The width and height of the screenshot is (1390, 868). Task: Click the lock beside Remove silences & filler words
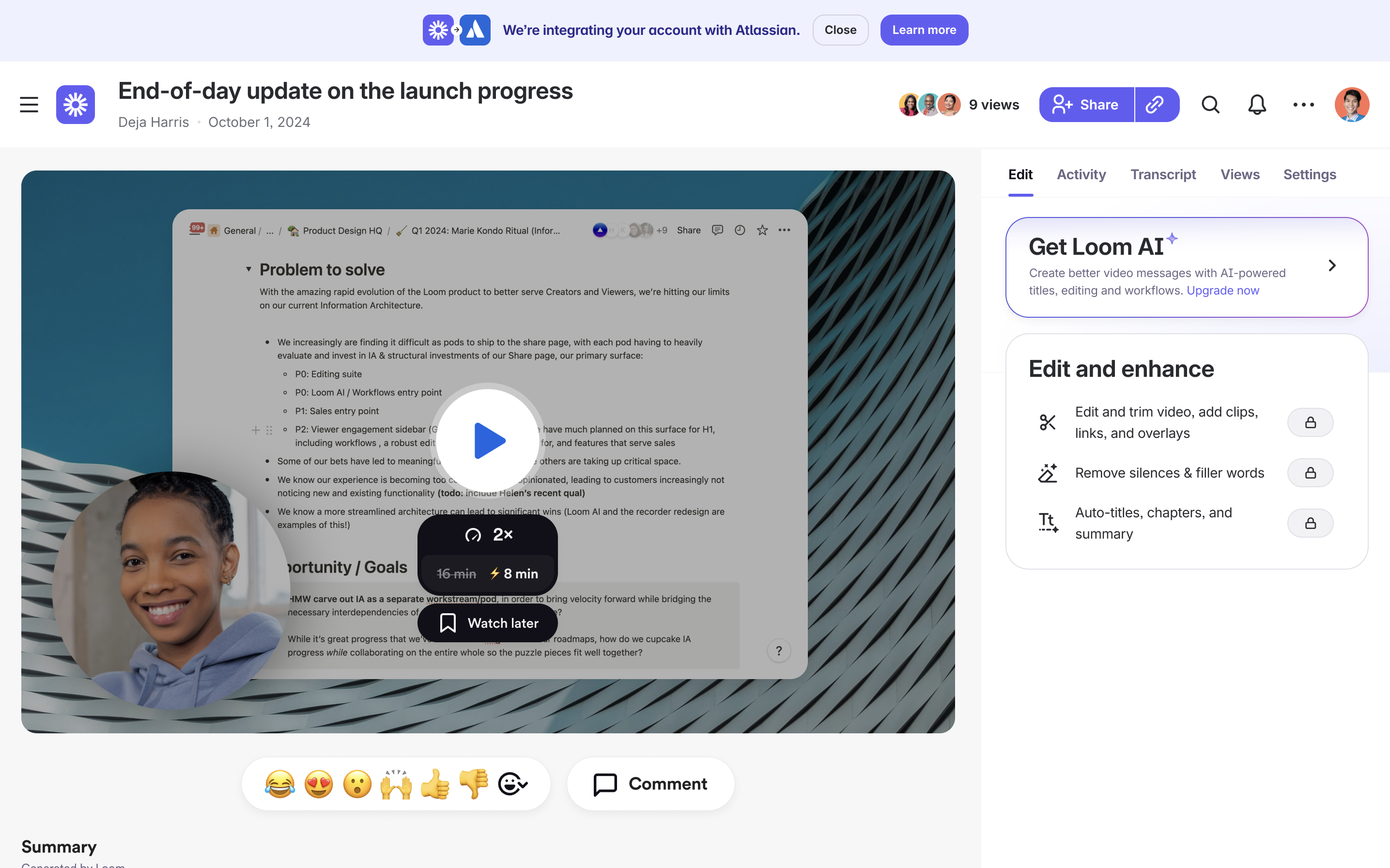1310,472
